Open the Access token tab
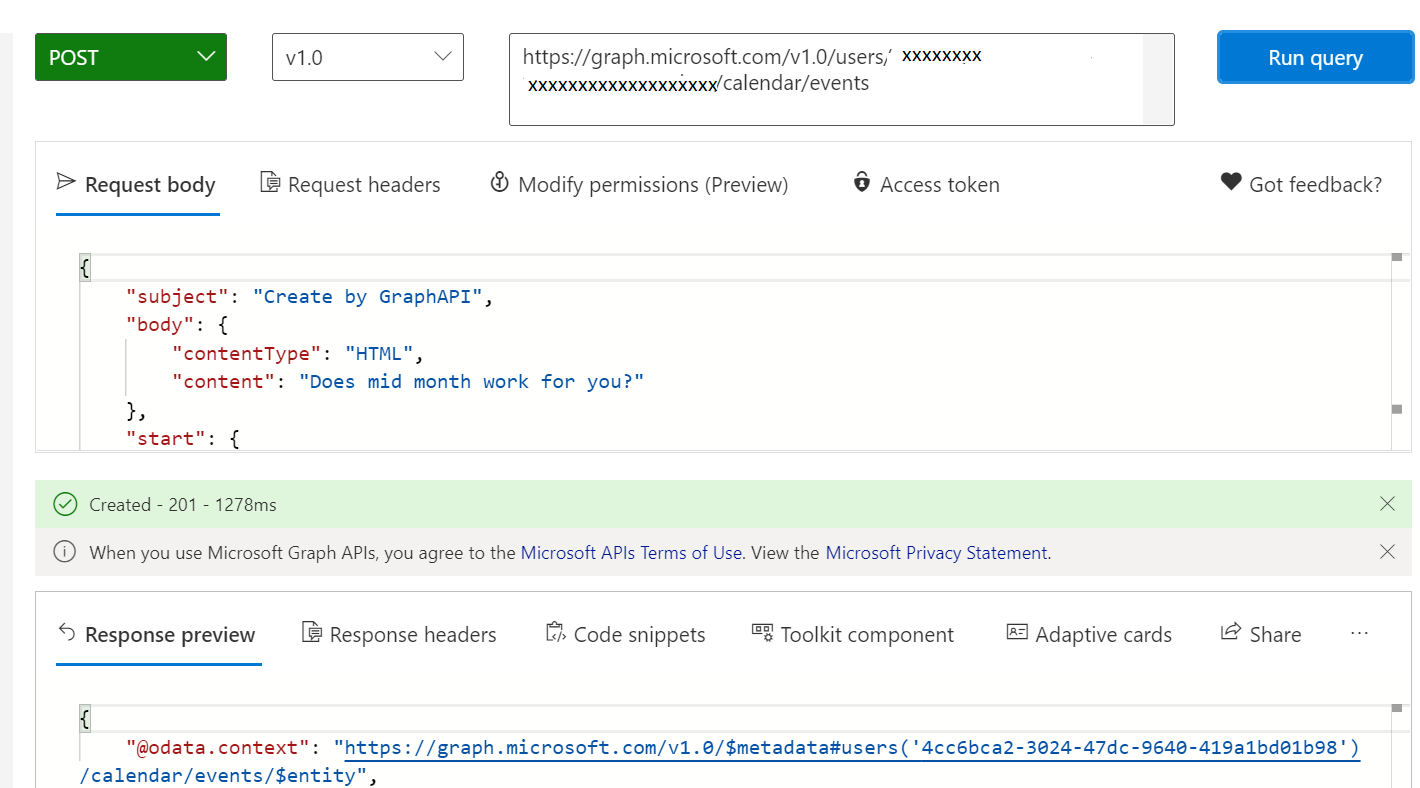The image size is (1420, 788). point(926,185)
